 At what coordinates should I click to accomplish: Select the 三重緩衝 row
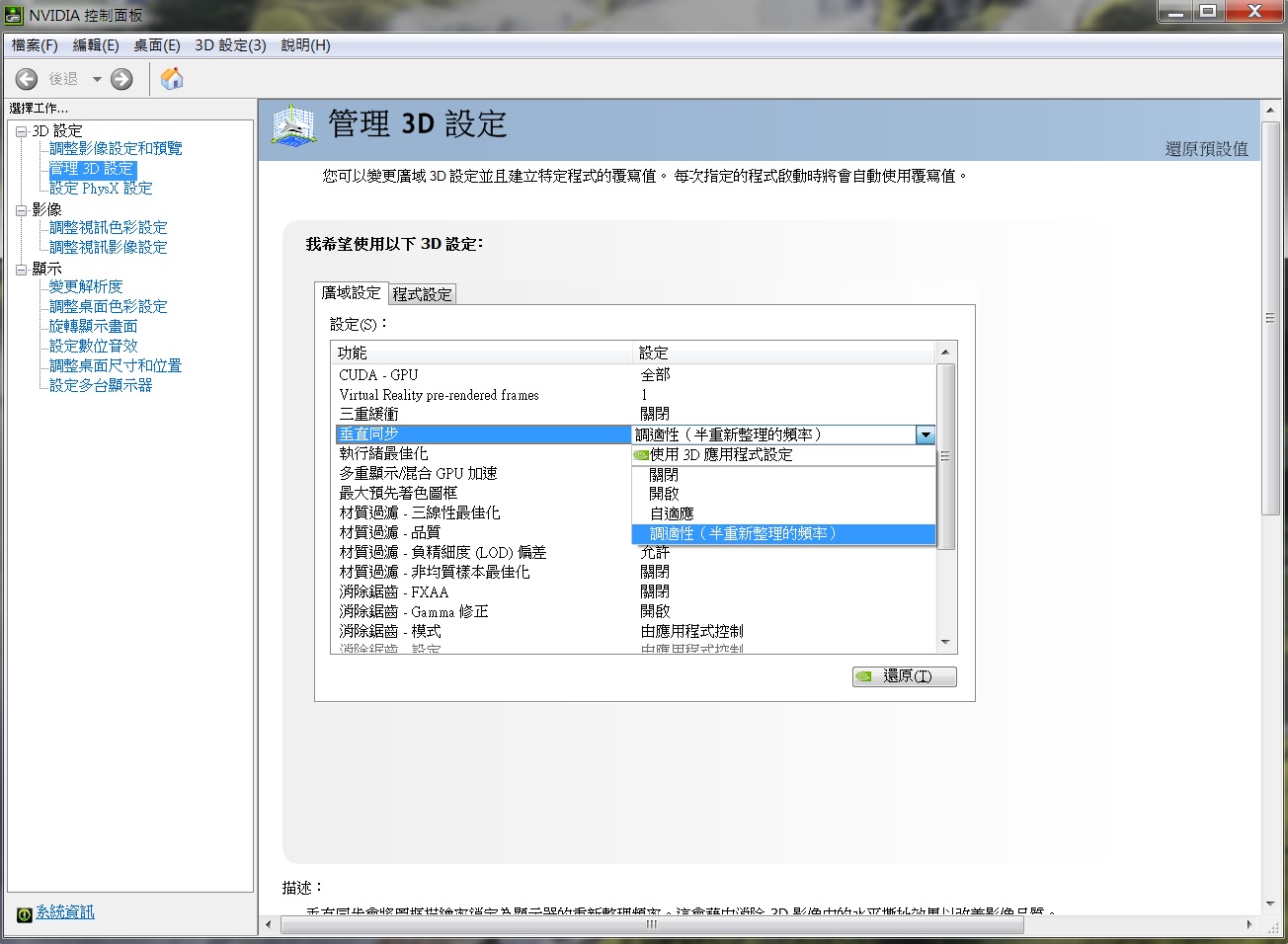click(634, 414)
